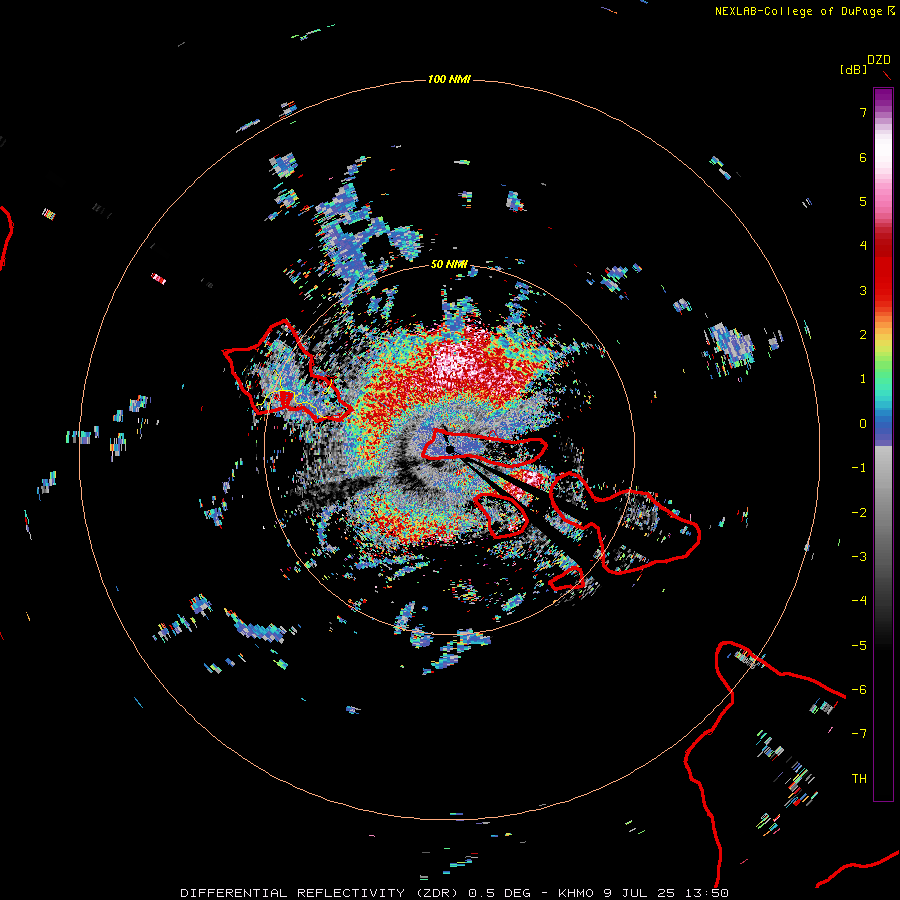Click the 100 NMI range ring label
This screenshot has height=900, width=900.
pyautogui.click(x=449, y=79)
